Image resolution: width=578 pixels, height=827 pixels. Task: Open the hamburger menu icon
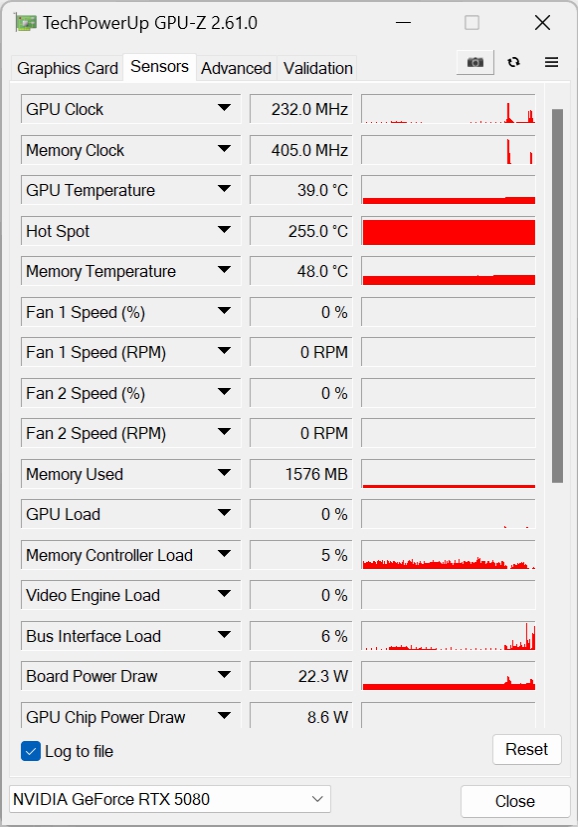tap(552, 63)
